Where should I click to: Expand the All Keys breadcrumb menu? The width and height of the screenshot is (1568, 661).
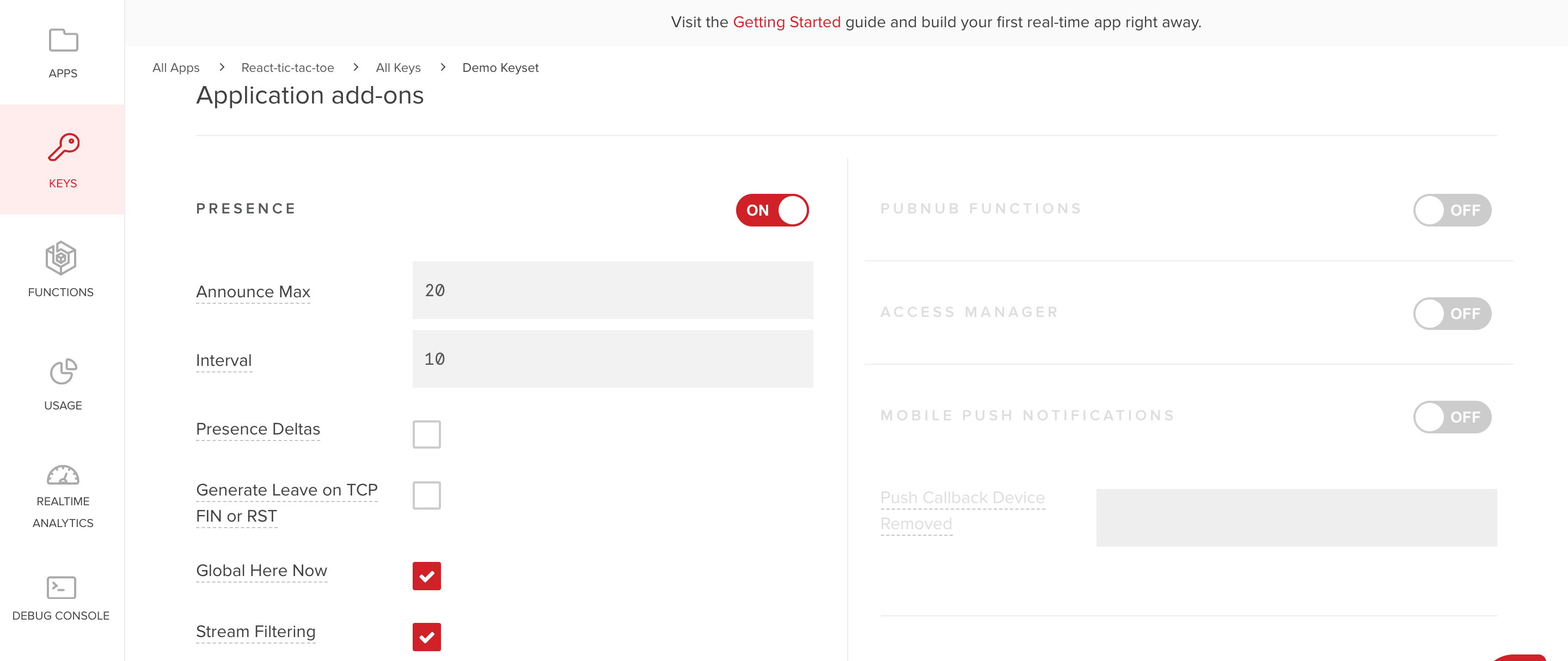399,67
